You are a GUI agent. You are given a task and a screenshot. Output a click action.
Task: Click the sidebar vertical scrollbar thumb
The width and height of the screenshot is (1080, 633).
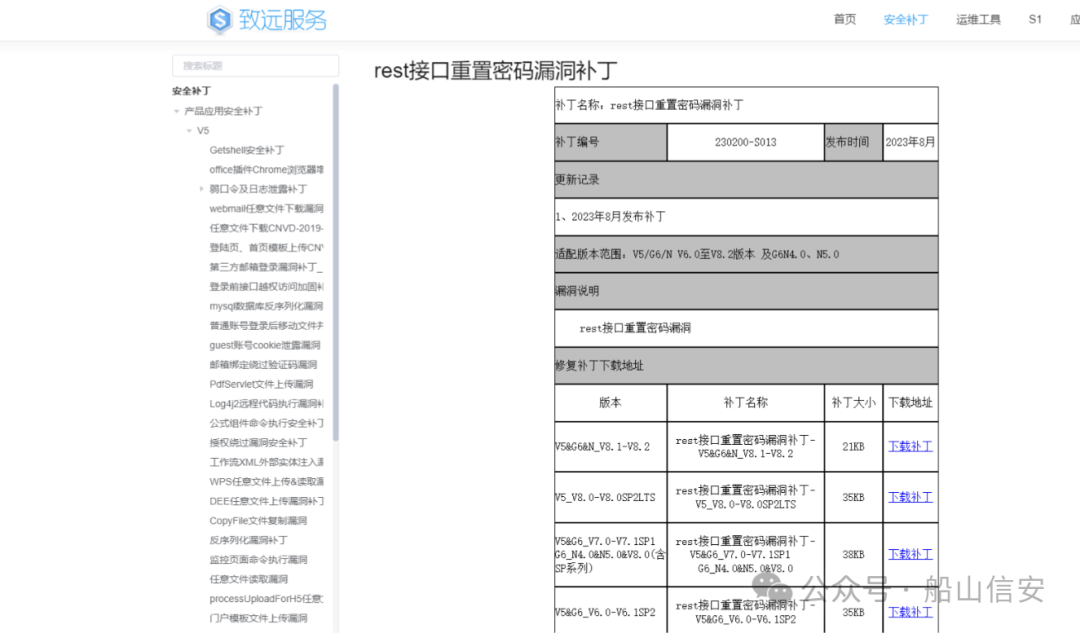click(335, 262)
